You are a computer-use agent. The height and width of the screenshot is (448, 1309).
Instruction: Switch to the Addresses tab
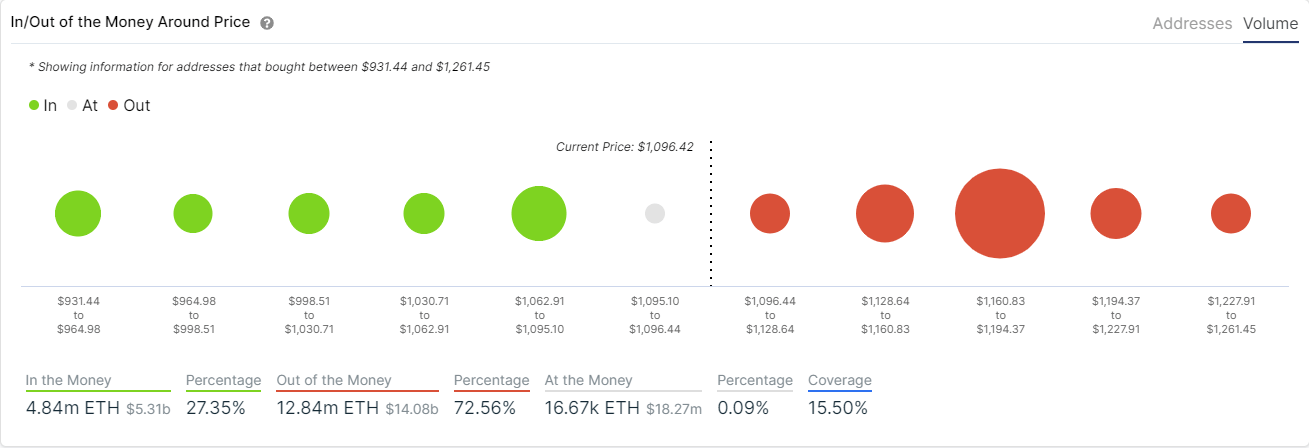pos(1192,23)
